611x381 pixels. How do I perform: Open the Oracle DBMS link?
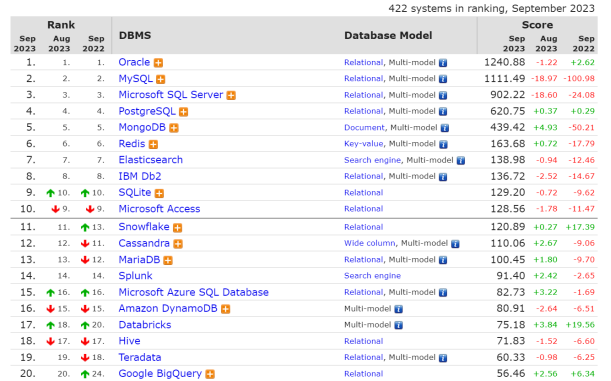coord(134,62)
